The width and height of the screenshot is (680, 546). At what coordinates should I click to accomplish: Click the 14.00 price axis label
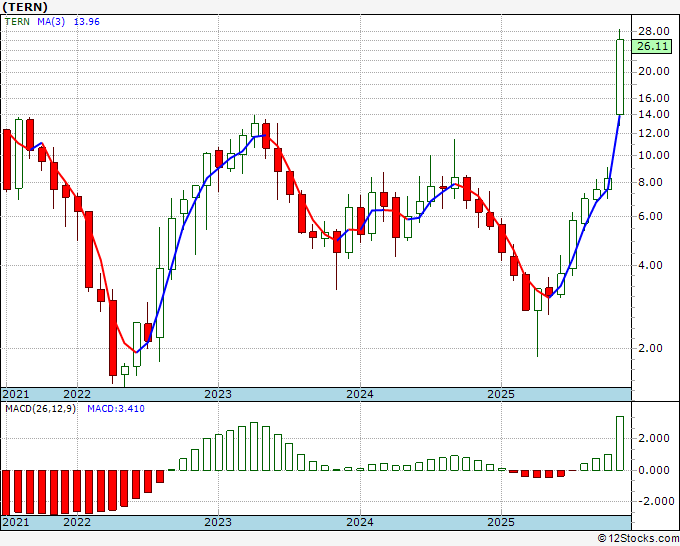pyautogui.click(x=654, y=114)
